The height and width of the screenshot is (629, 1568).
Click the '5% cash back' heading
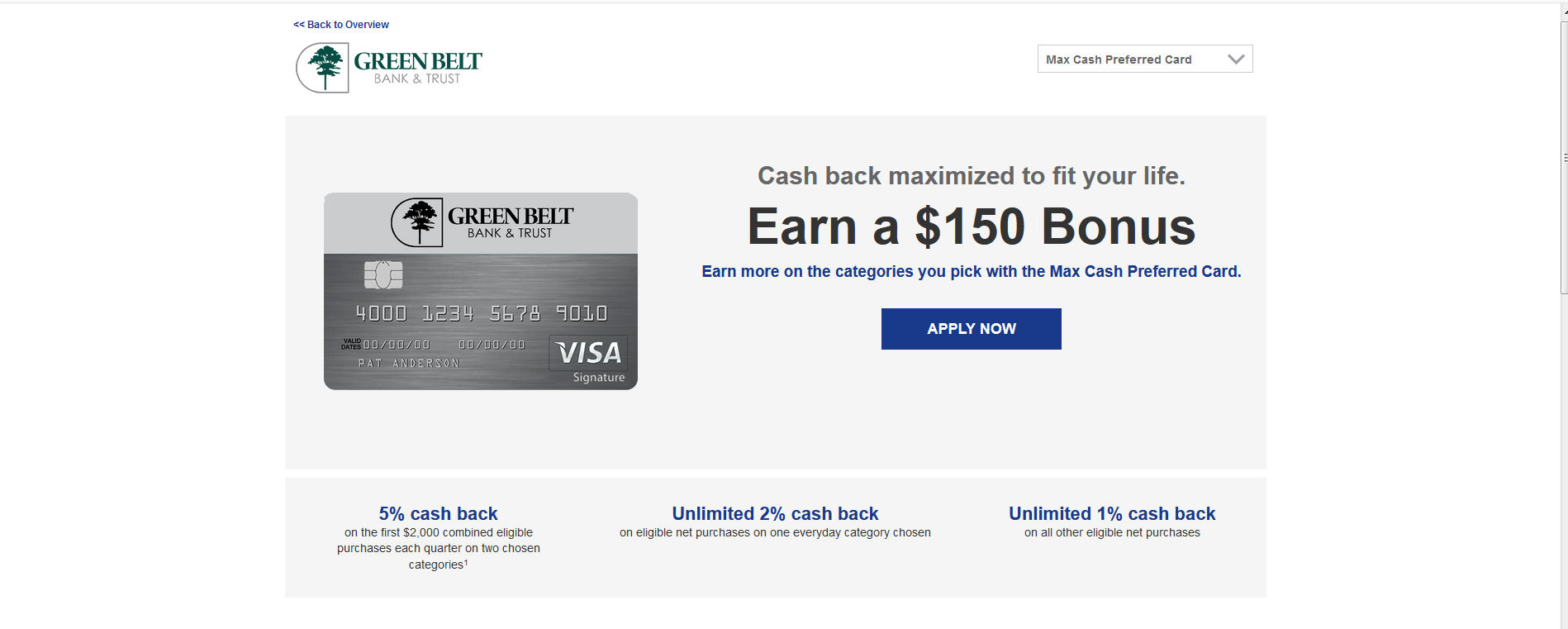click(437, 513)
